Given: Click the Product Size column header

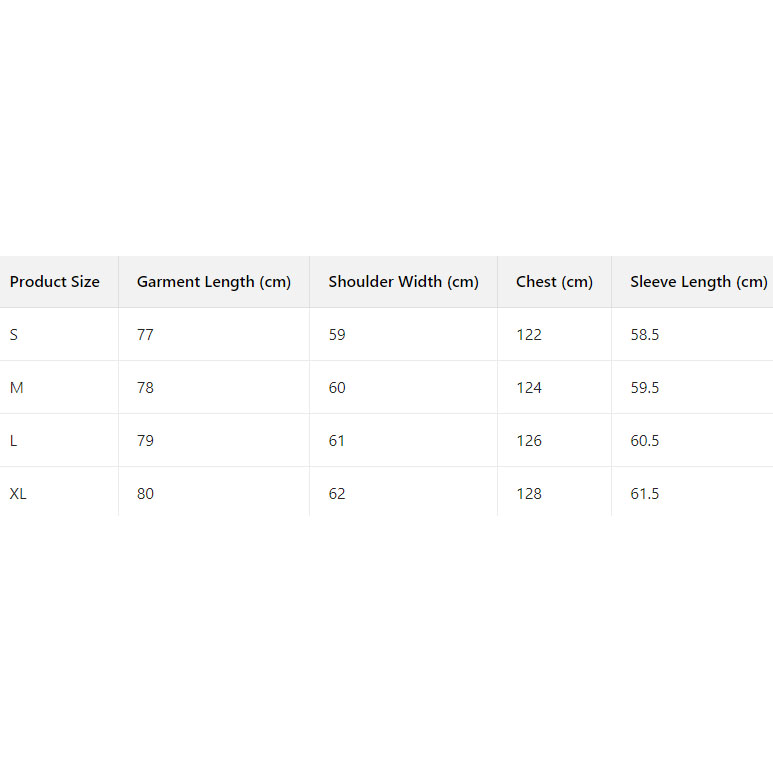Looking at the screenshot, I should 55,282.
